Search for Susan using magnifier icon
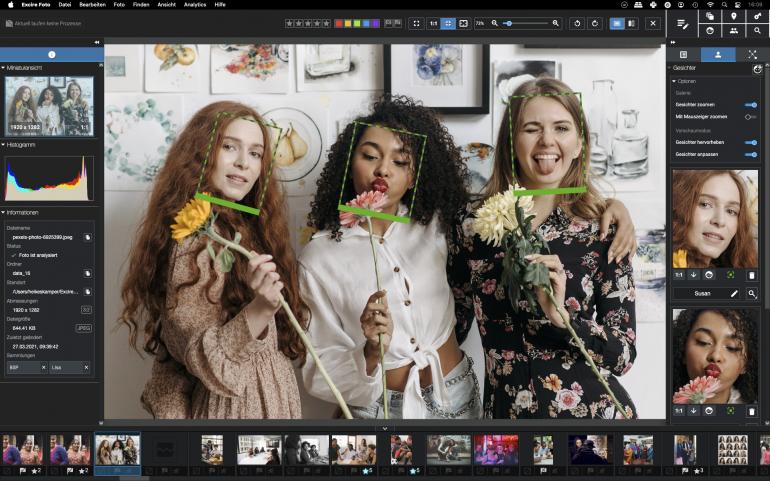This screenshot has width=770, height=481. point(752,293)
